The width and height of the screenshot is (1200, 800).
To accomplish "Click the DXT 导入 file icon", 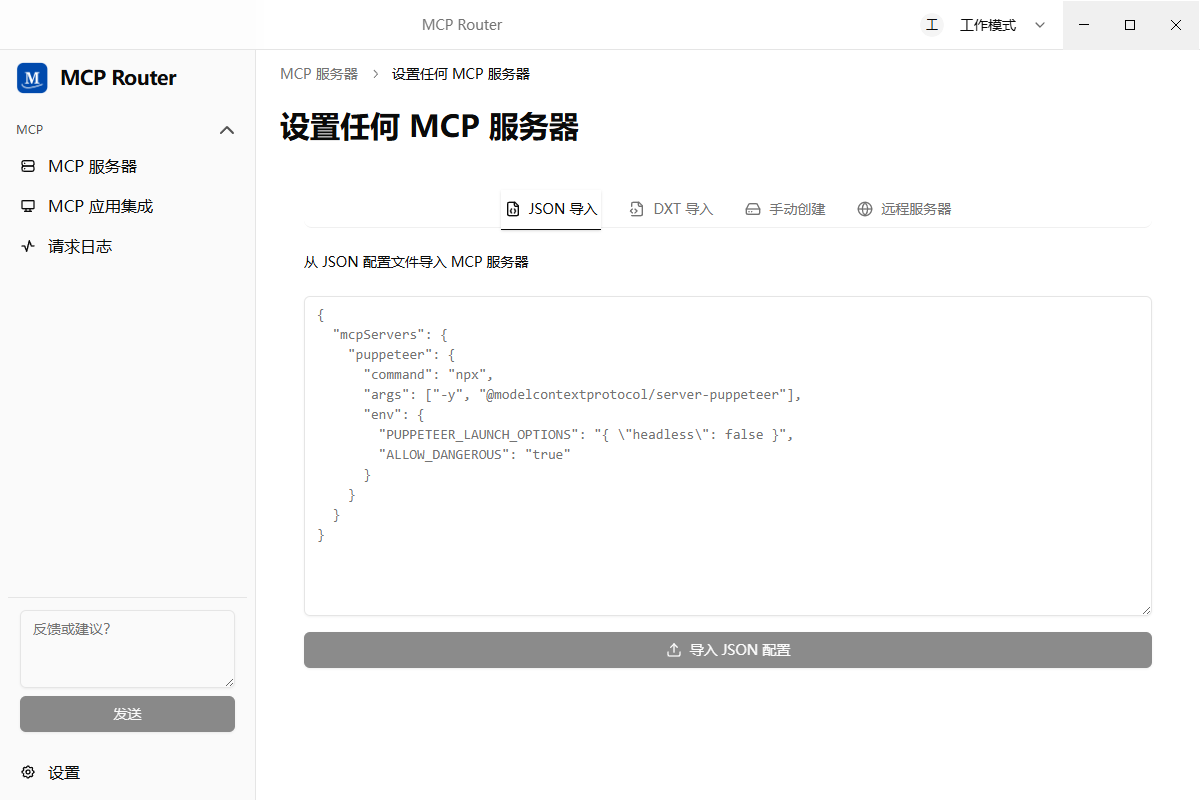I will click(x=636, y=209).
